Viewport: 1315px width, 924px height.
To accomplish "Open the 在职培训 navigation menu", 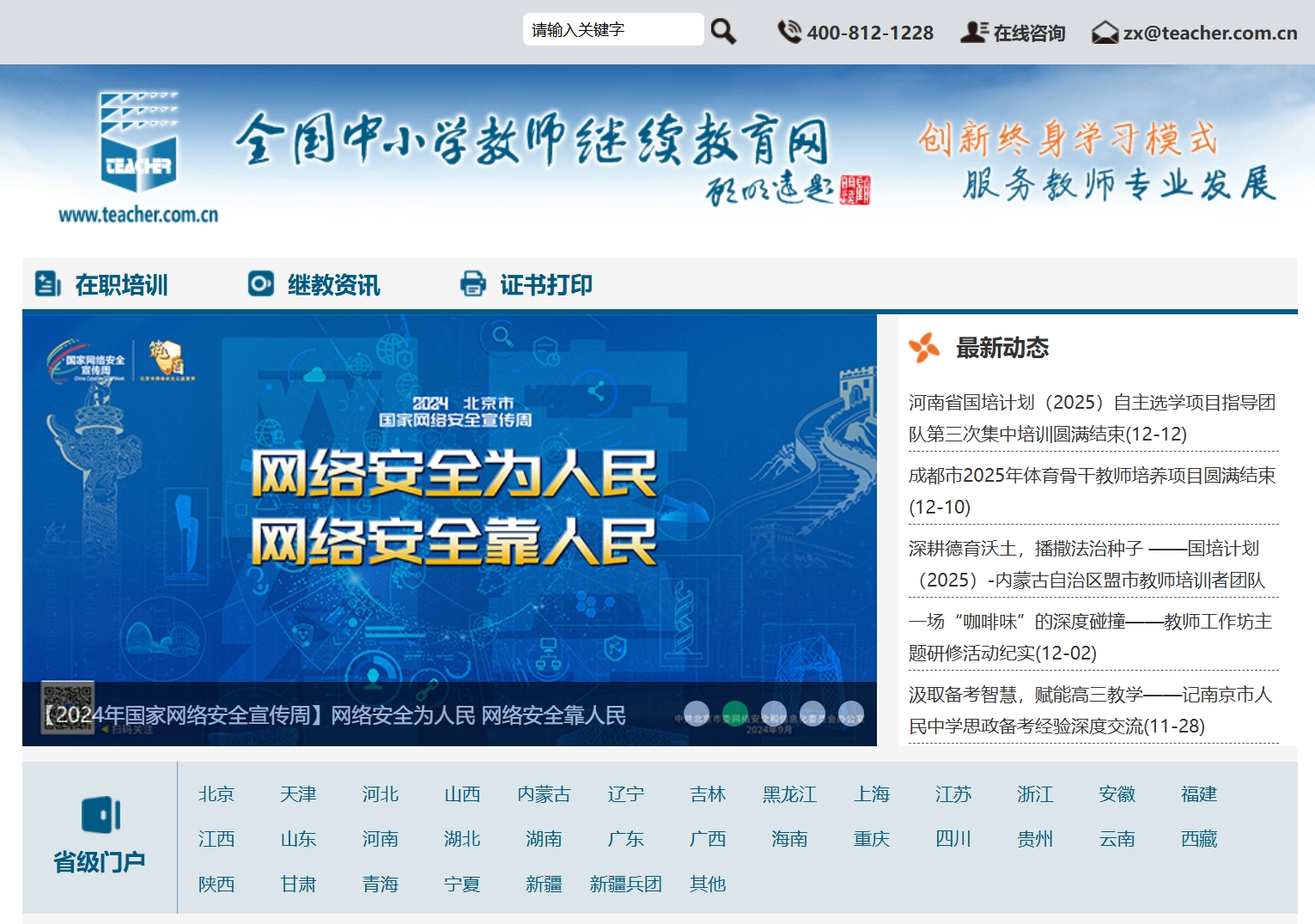I will click(x=122, y=283).
